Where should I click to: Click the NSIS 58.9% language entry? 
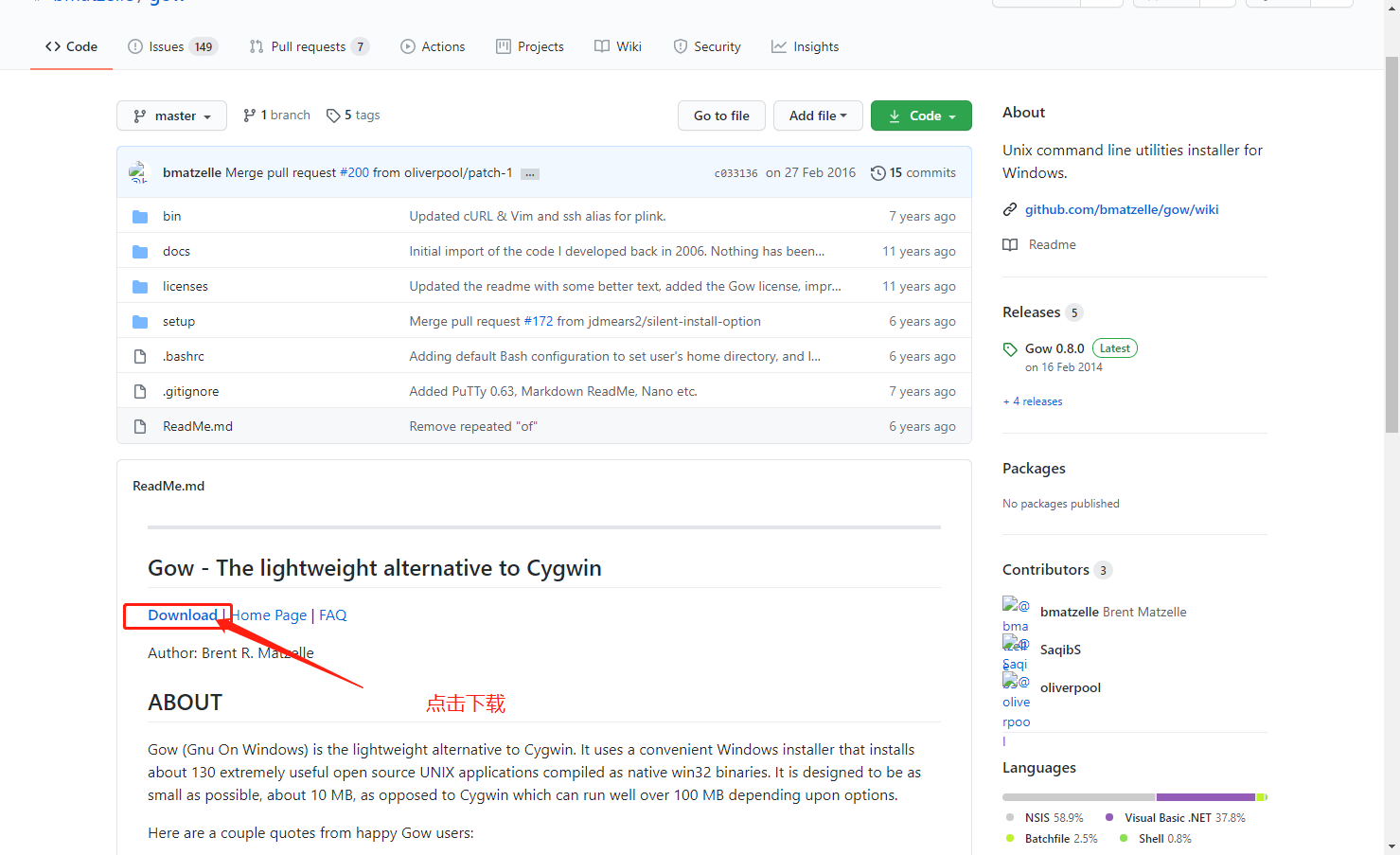[x=1044, y=818]
